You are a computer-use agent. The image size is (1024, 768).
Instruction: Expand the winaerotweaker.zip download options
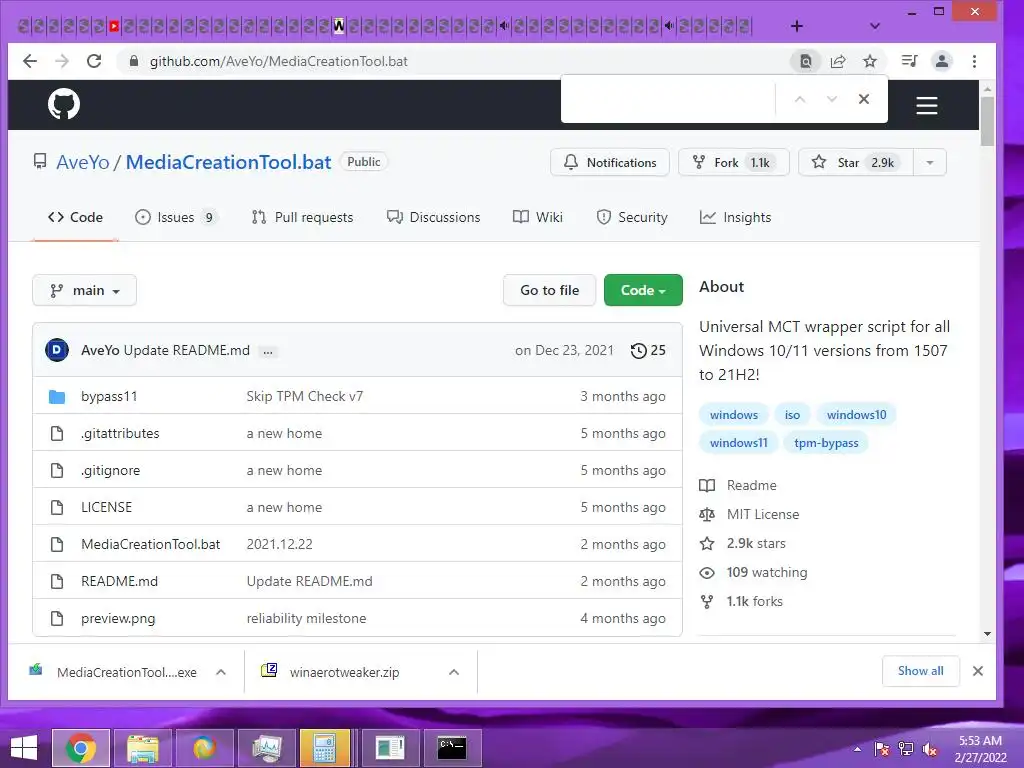coord(454,672)
